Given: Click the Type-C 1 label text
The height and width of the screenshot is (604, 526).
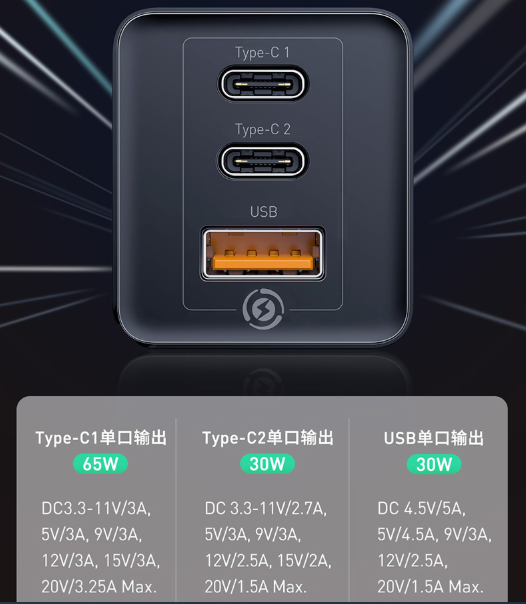Looking at the screenshot, I should click(262, 53).
